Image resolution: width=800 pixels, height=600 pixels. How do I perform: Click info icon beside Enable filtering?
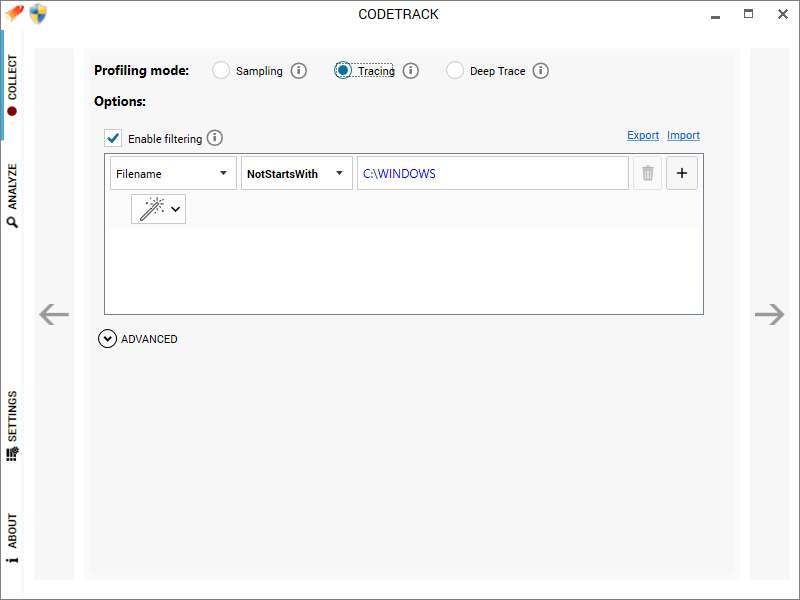[215, 138]
